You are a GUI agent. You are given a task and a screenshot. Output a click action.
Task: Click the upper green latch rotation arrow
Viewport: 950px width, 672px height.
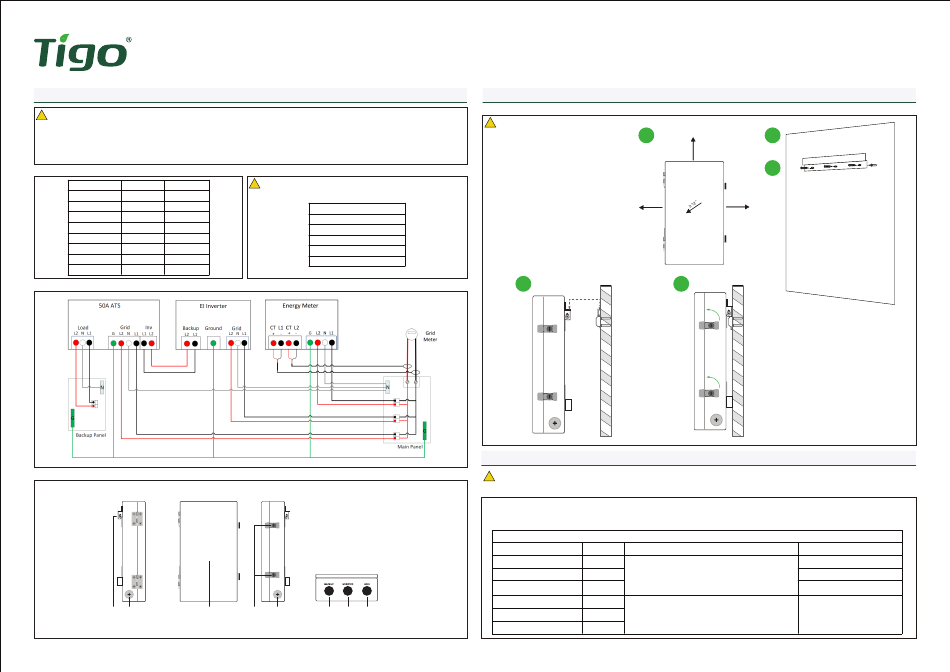714,313
